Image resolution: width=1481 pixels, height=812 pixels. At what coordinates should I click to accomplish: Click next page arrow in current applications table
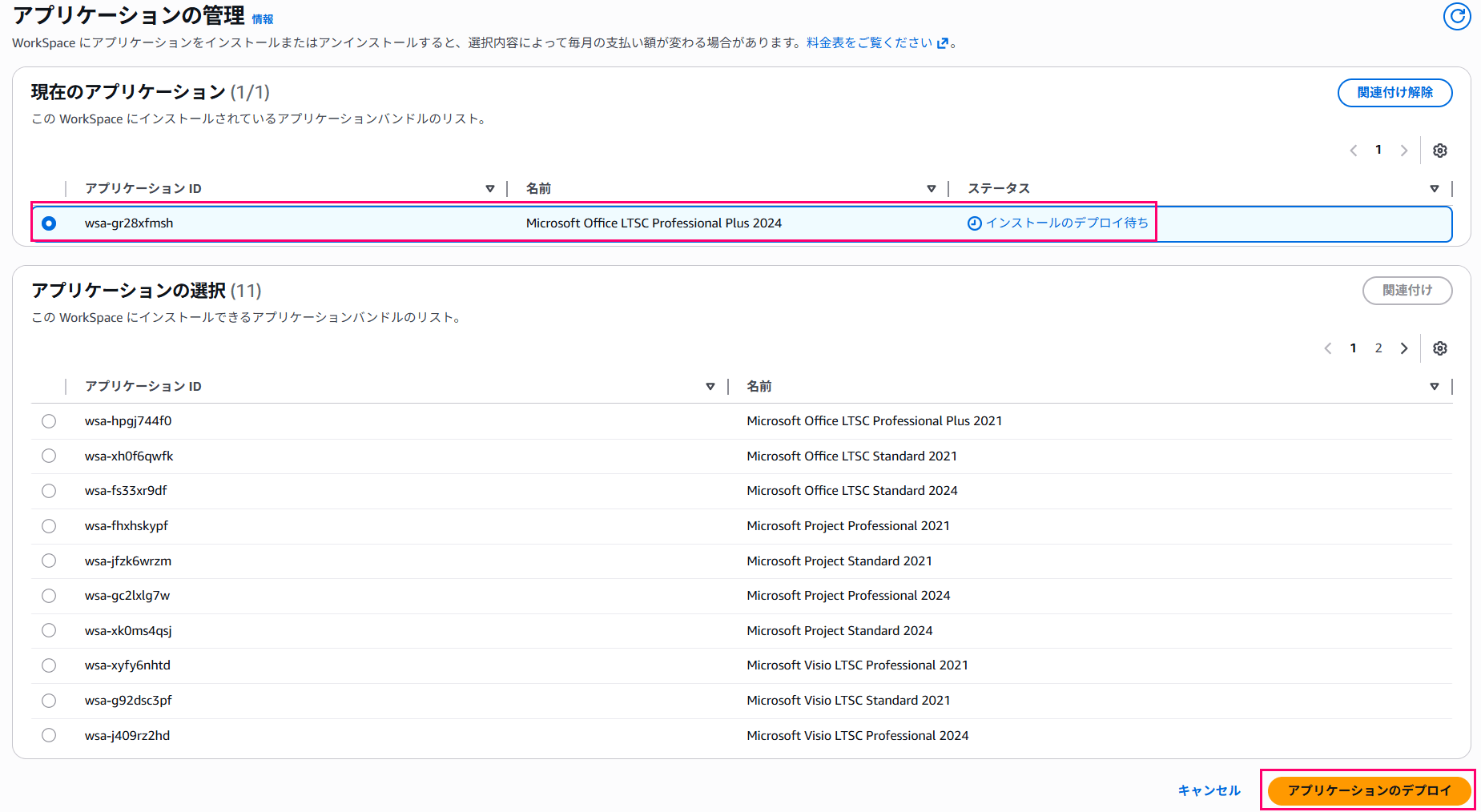coord(1404,150)
